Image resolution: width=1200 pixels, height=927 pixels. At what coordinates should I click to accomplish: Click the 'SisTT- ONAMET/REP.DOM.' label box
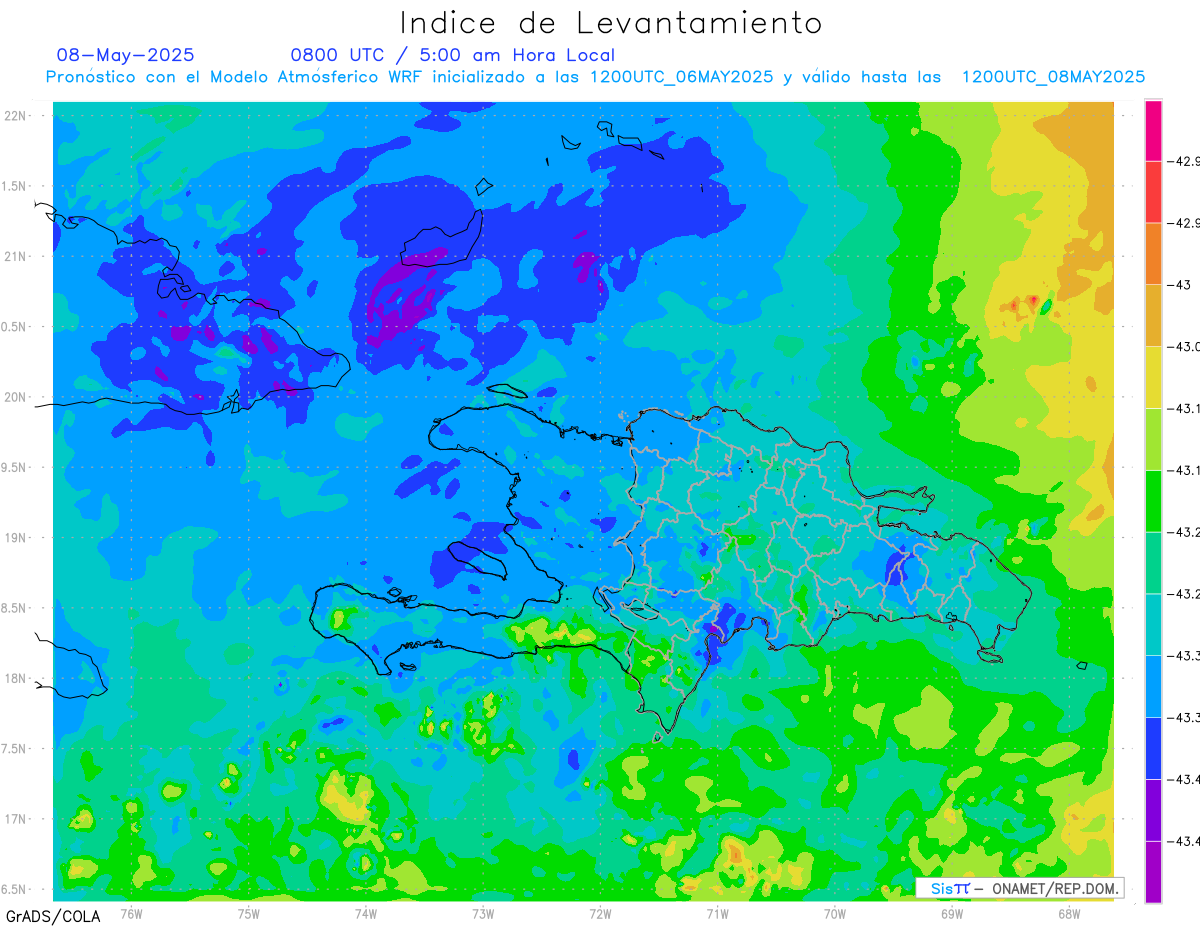pos(1019,888)
